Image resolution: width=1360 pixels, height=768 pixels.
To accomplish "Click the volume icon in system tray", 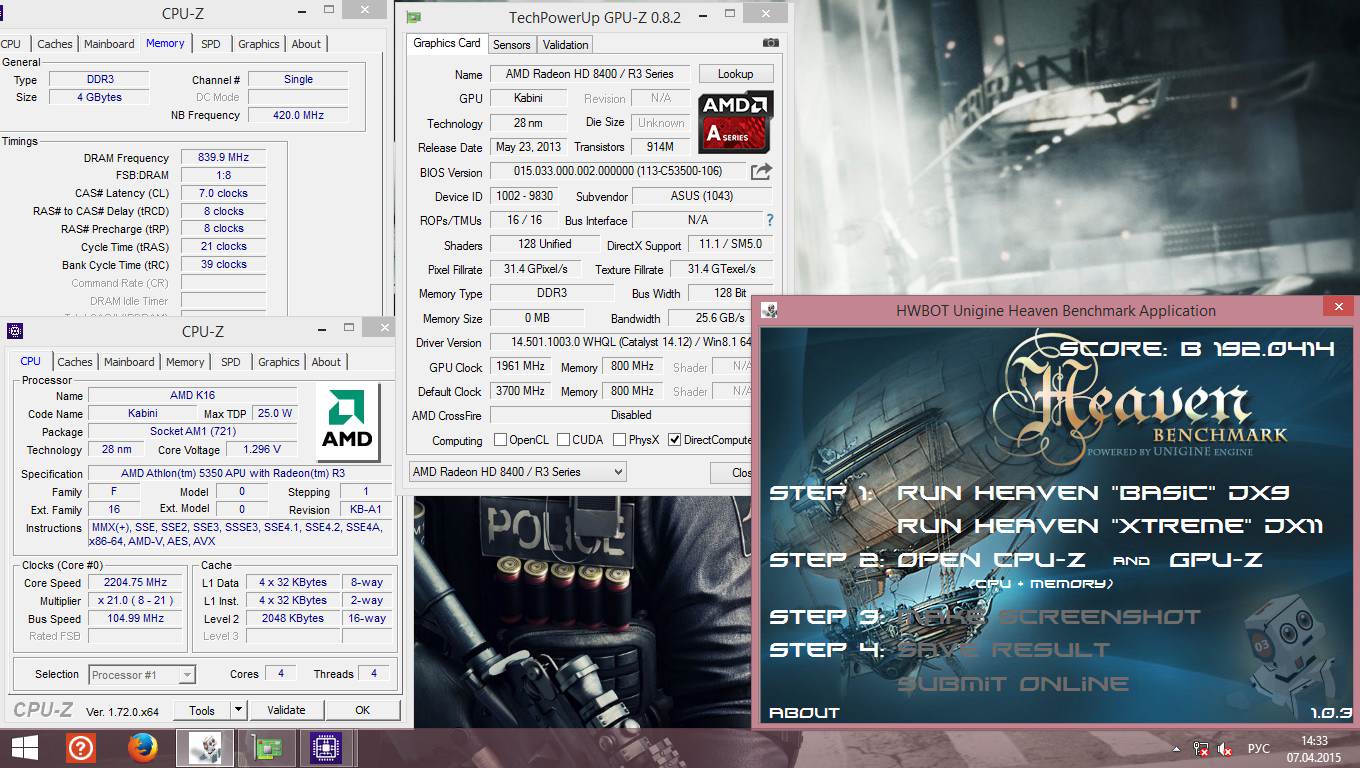I will coord(1224,748).
